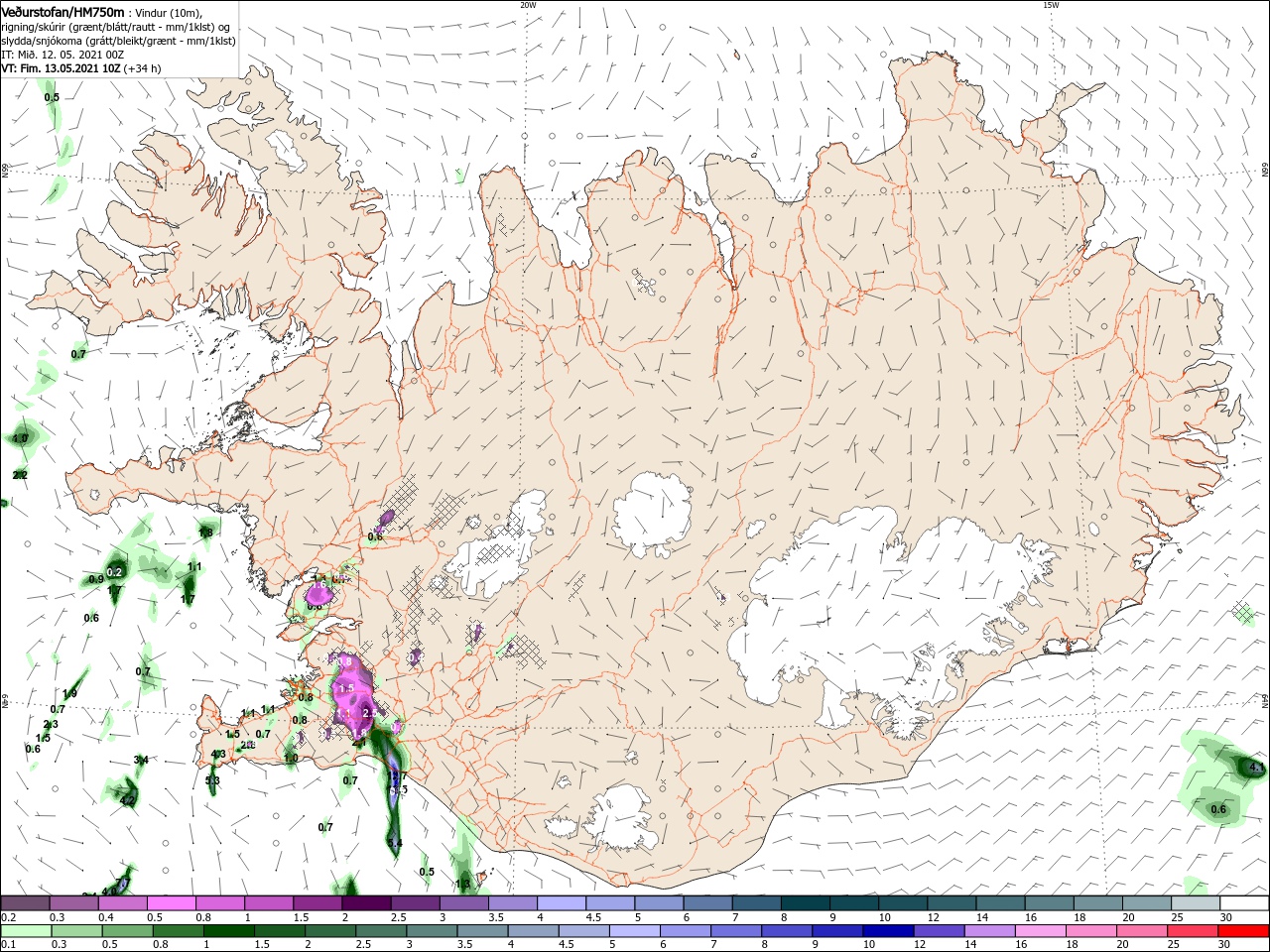The image size is (1270, 952).
Task: Click the 0.6 value in the southeast green patch
Action: [x=1218, y=810]
